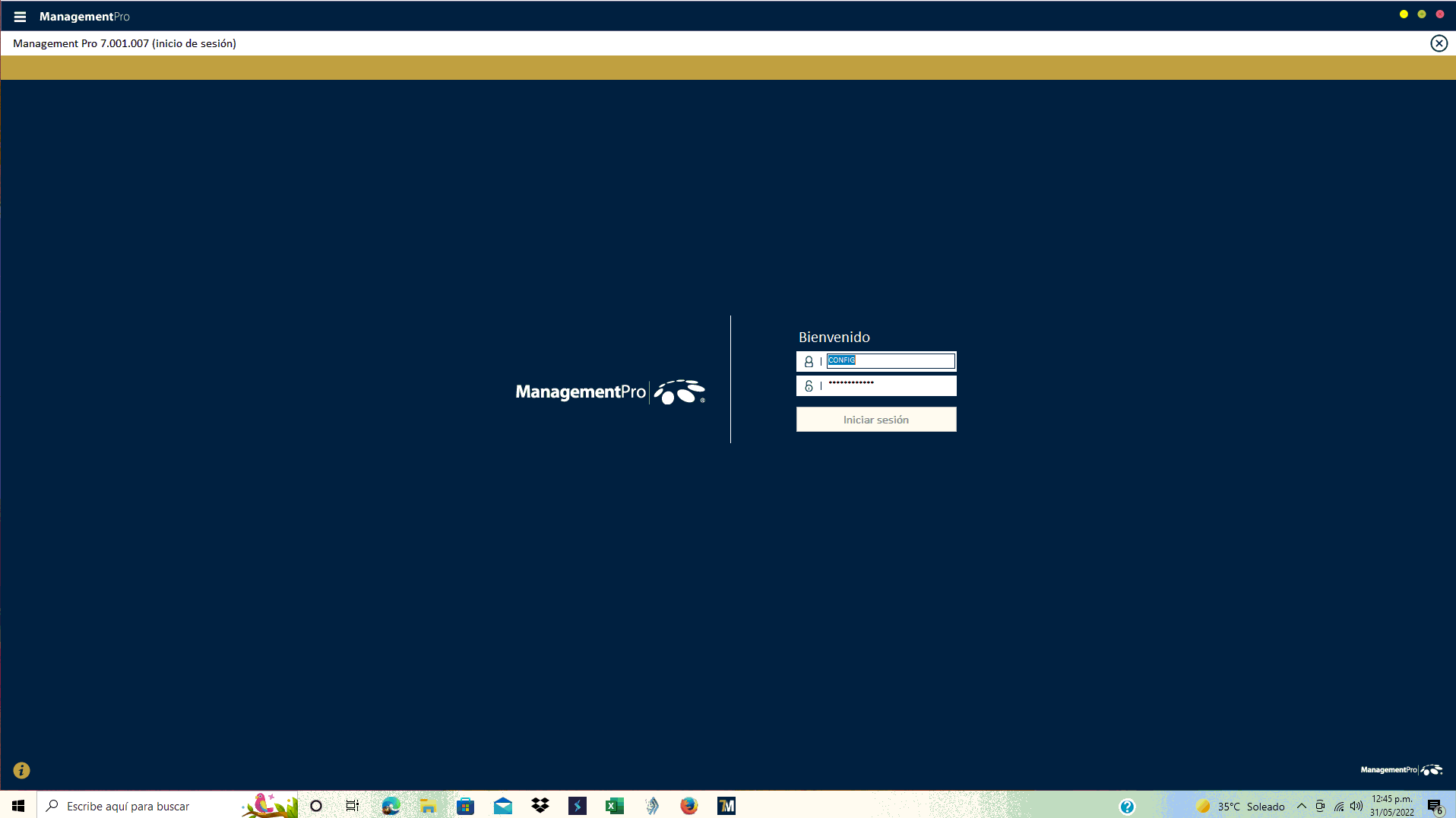
Task: Open Dropbox from the taskbar
Action: click(x=540, y=806)
